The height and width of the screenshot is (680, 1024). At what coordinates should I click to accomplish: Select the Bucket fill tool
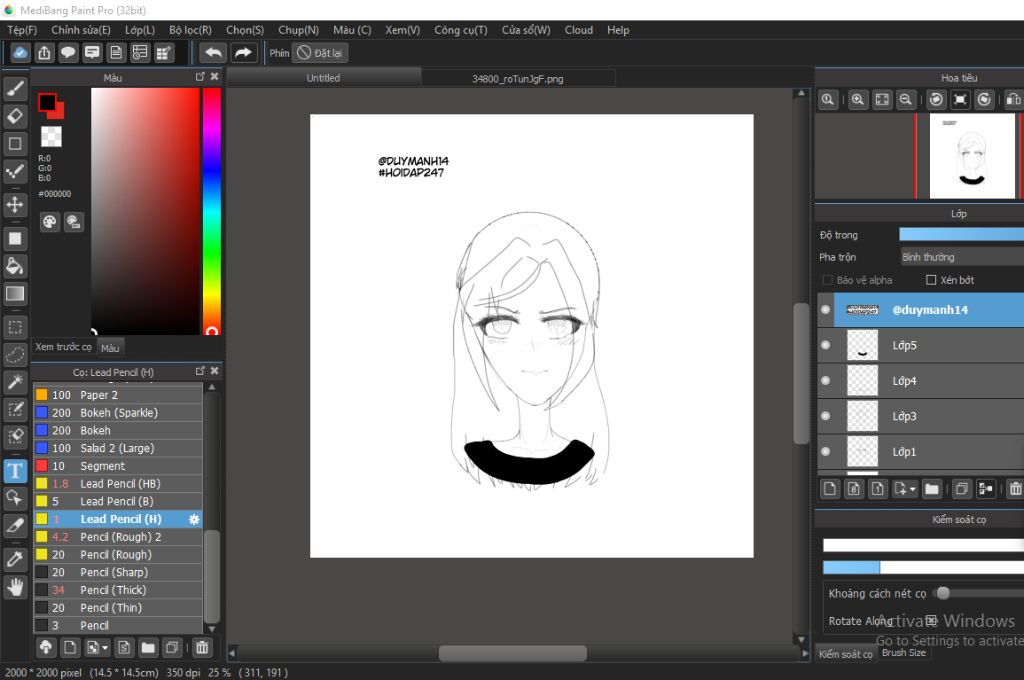pyautogui.click(x=15, y=266)
